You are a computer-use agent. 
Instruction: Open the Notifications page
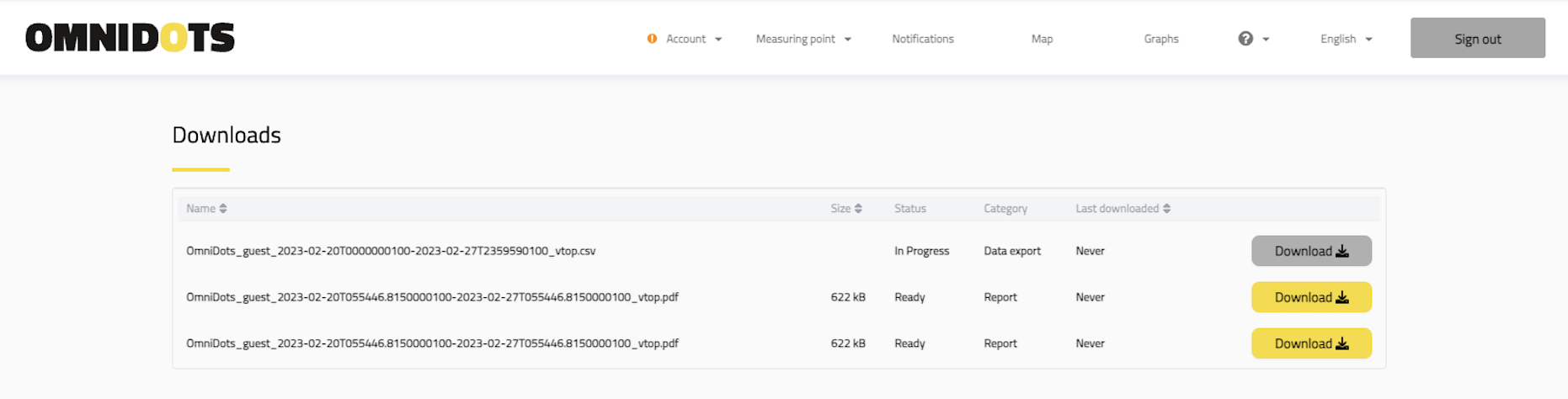click(923, 39)
